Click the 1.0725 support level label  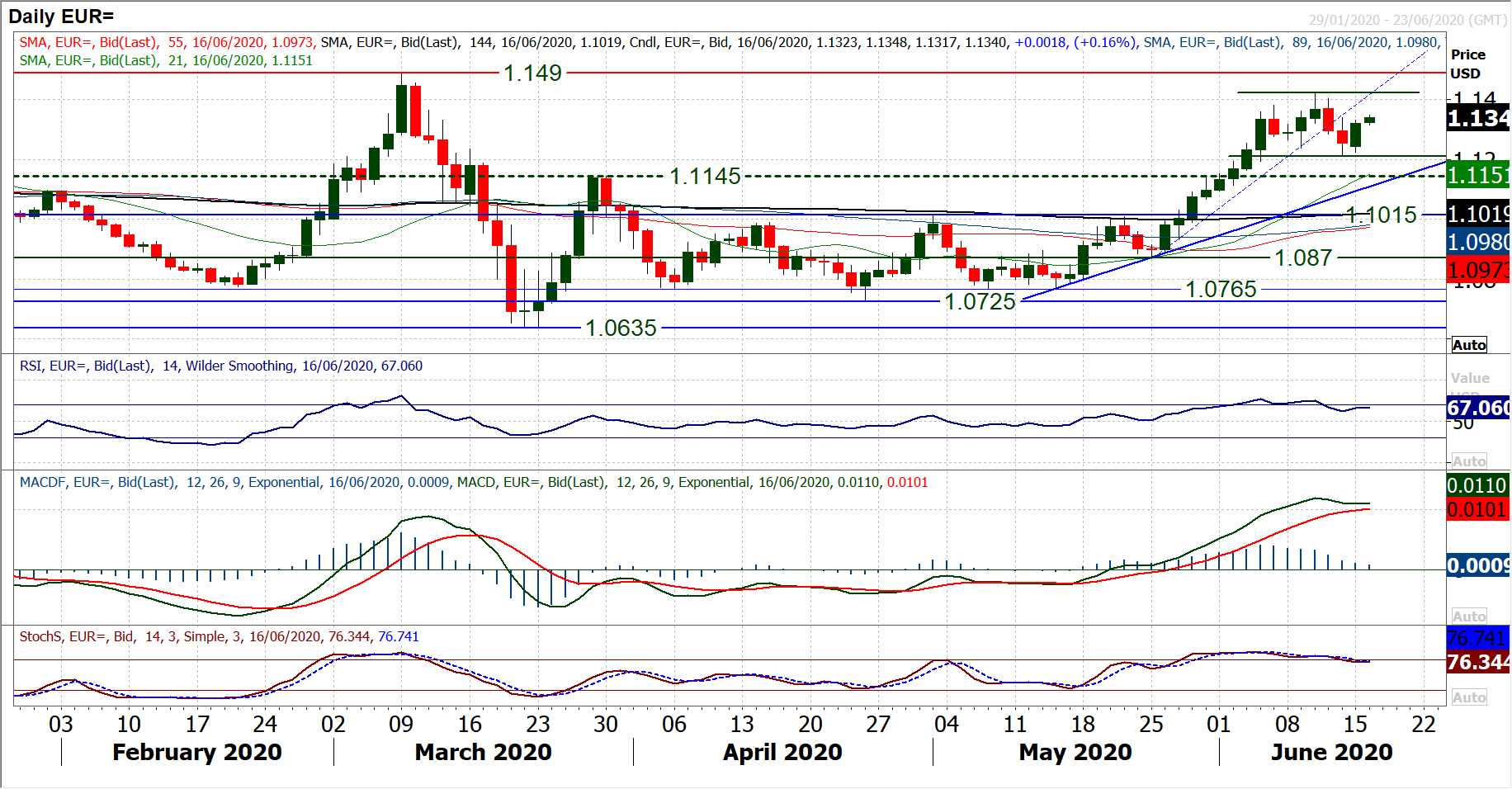pyautogui.click(x=980, y=302)
